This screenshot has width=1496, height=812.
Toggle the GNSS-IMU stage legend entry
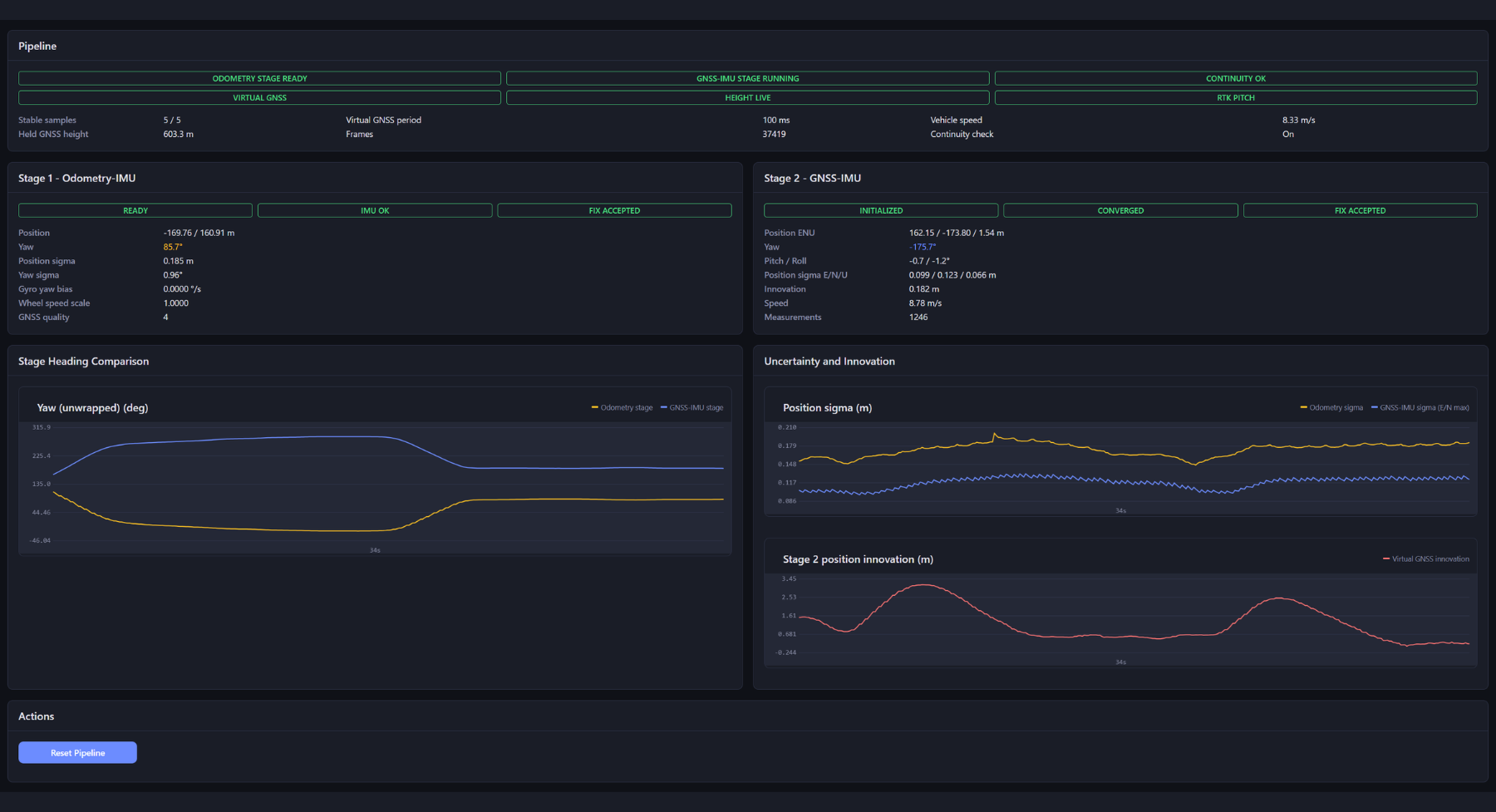tap(691, 407)
